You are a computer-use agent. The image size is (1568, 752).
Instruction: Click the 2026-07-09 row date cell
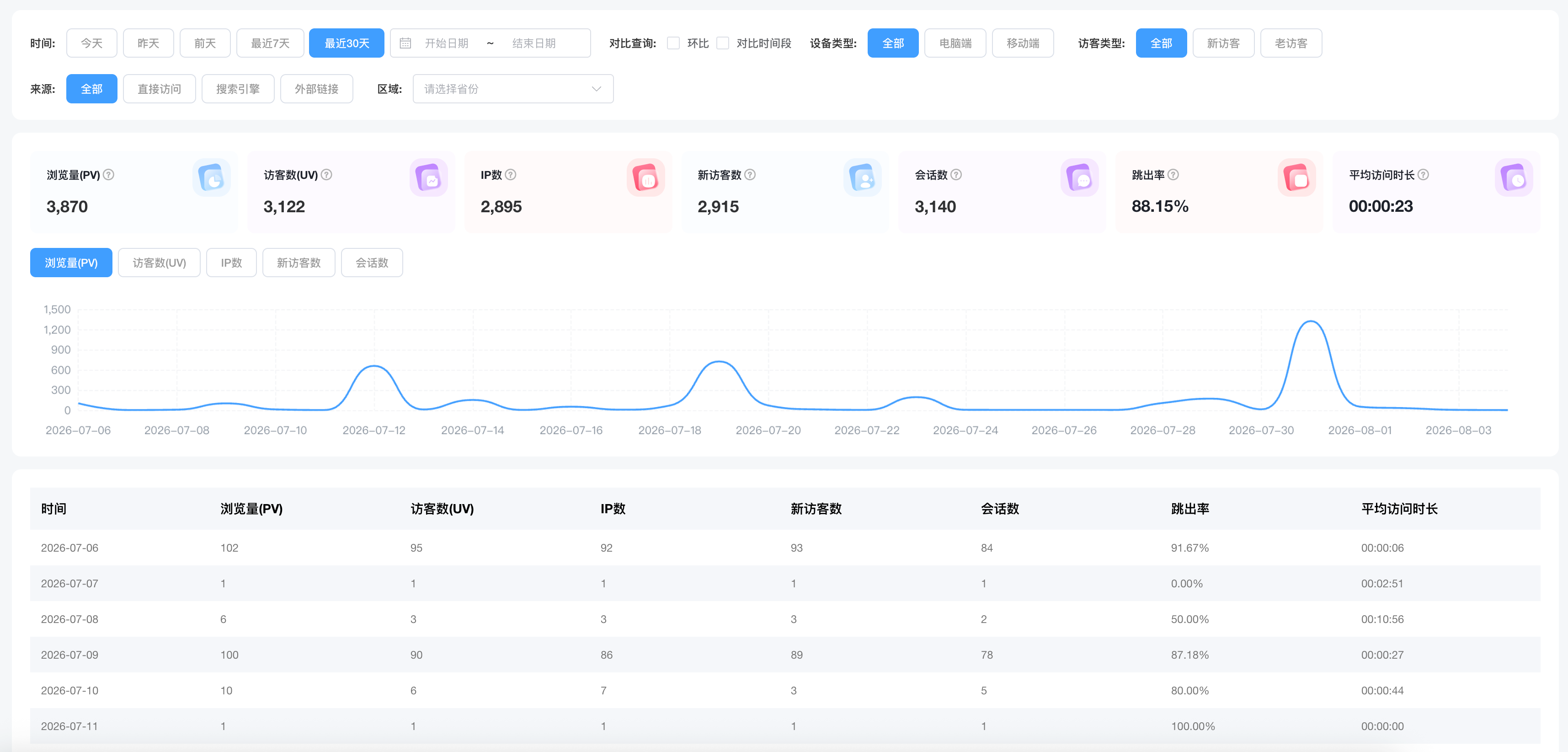pos(69,655)
